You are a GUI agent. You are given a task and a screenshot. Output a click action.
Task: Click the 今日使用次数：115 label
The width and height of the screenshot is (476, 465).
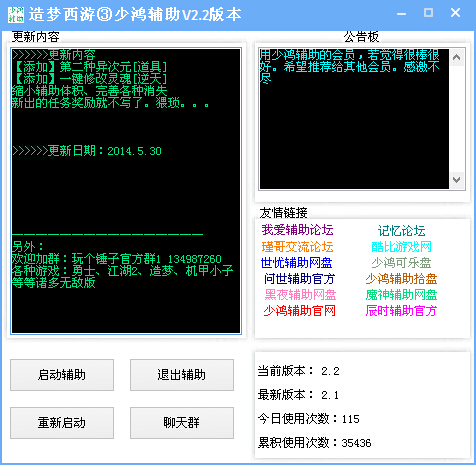pos(308,419)
